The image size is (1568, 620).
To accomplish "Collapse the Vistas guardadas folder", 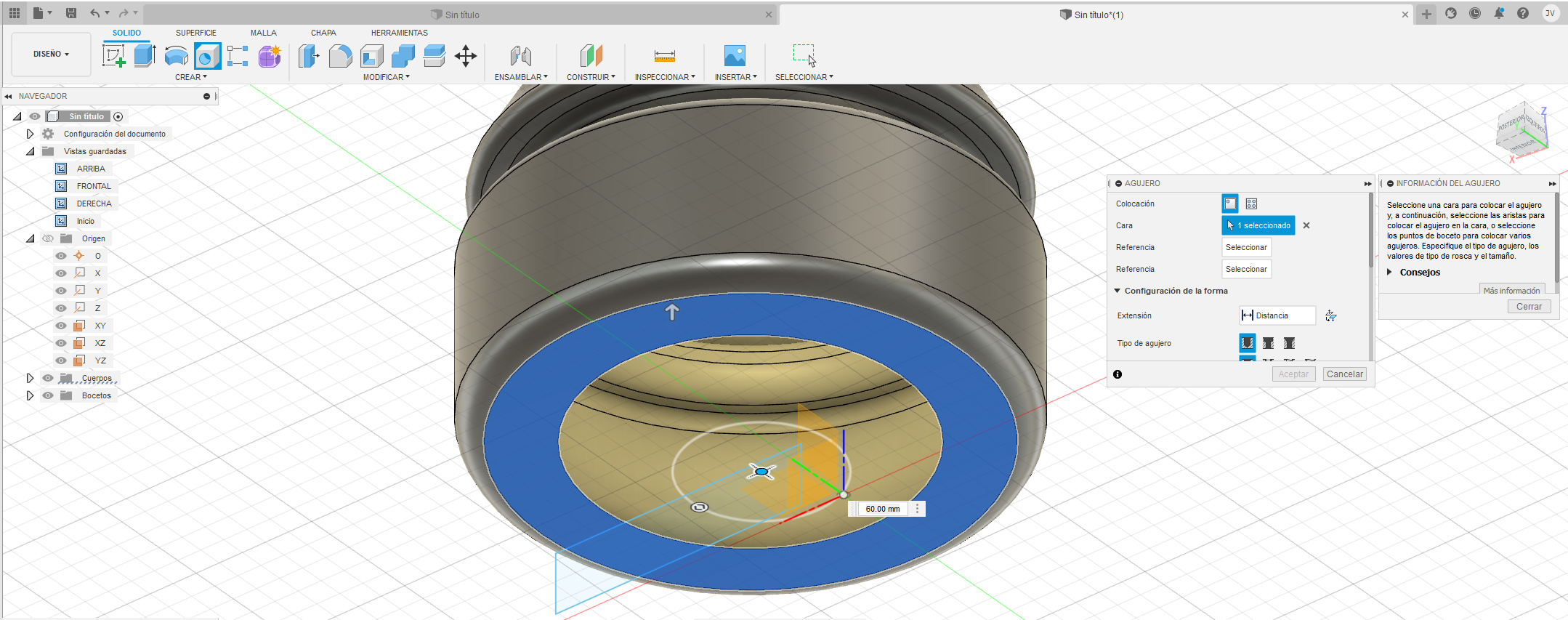I will click(x=30, y=151).
